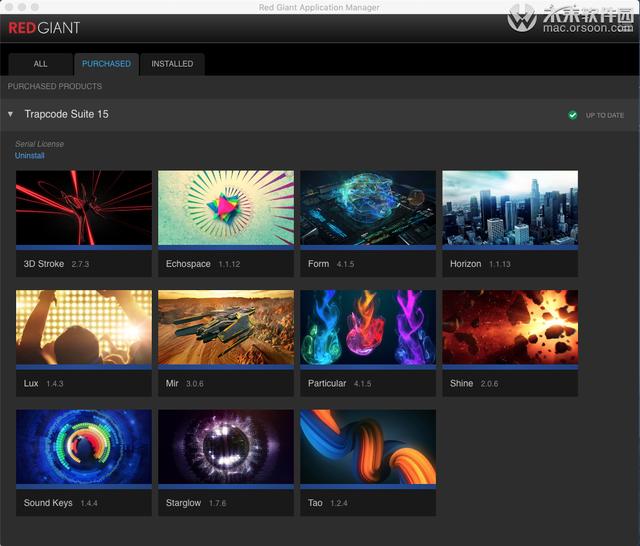
Task: Click version 1.4.4 next to Sound Keys
Action: click(89, 504)
